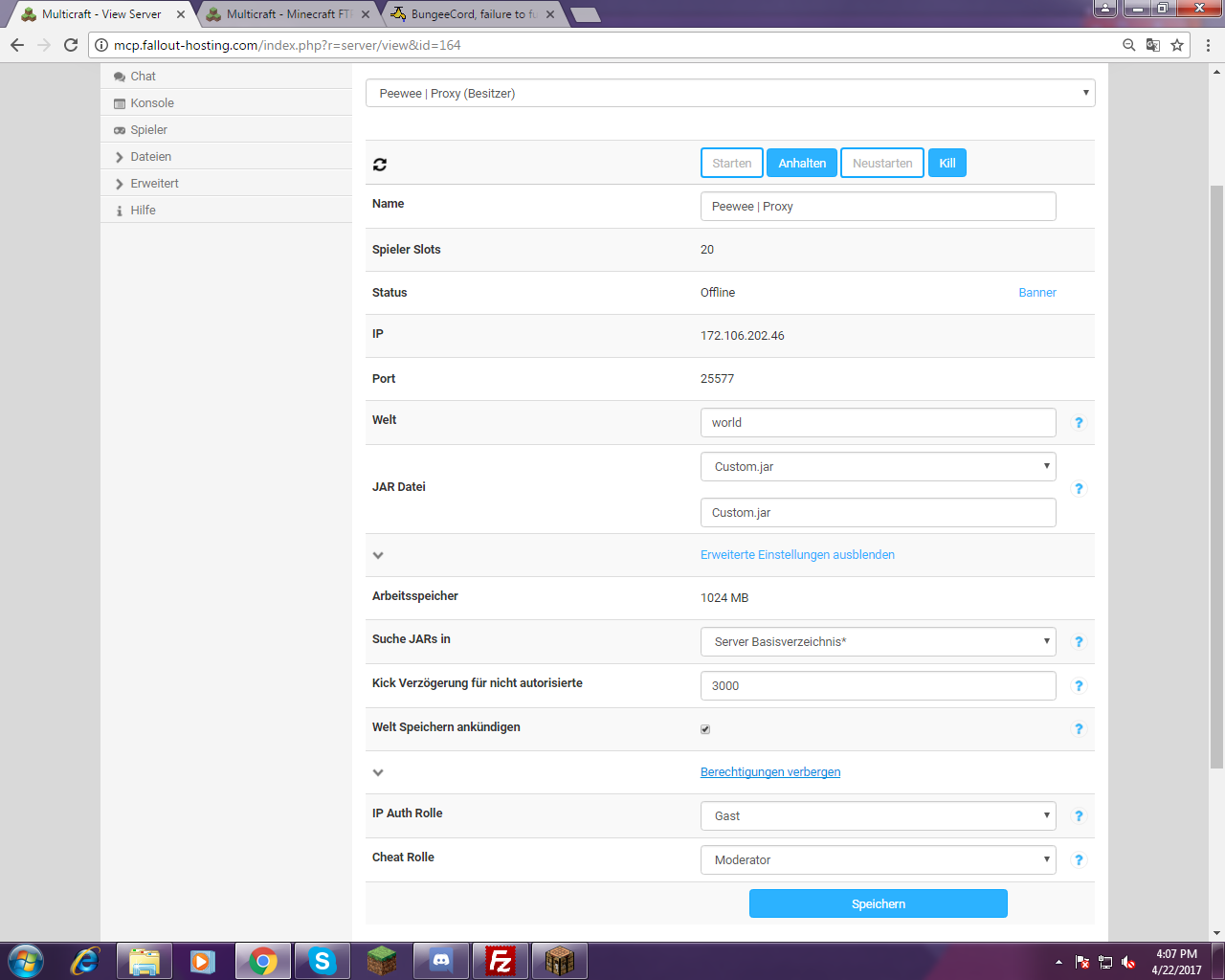Open the Erweitert sidebar section
Image resolution: width=1225 pixels, height=980 pixels.
point(153,183)
